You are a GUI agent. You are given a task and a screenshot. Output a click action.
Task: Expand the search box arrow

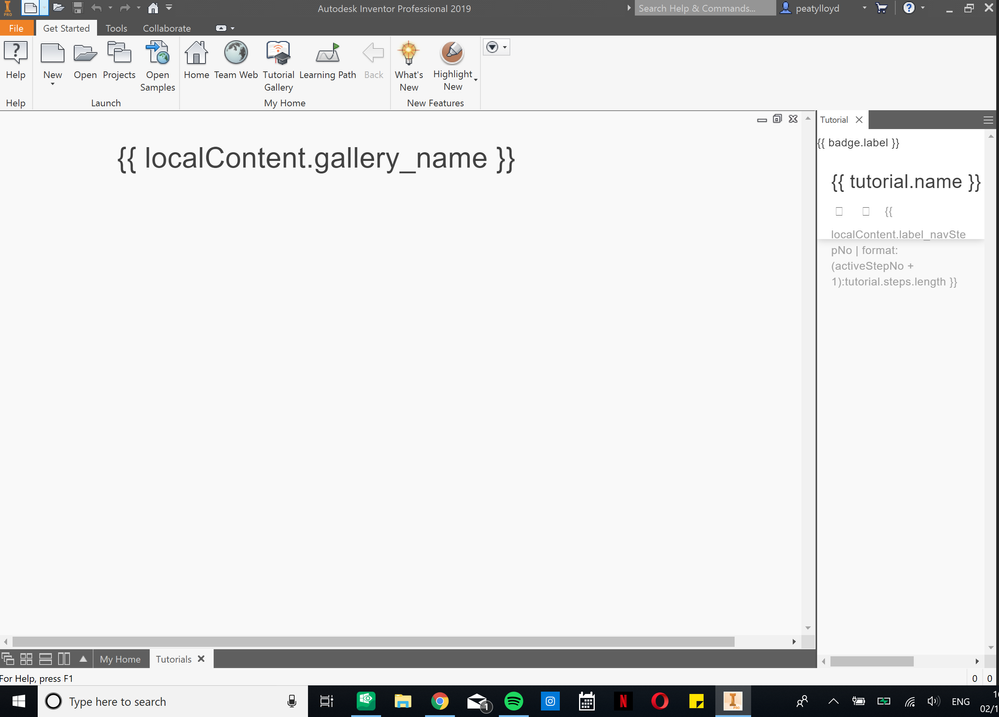[629, 8]
